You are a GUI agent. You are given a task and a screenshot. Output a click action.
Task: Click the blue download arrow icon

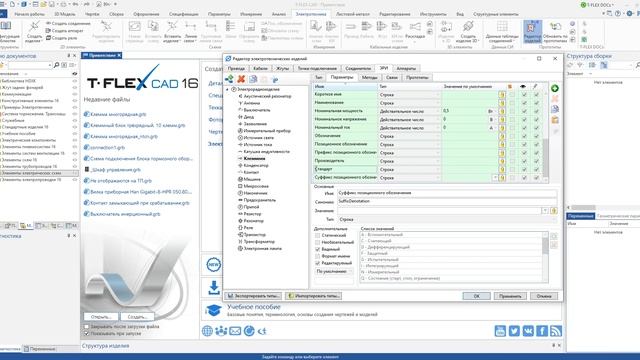(213, 288)
